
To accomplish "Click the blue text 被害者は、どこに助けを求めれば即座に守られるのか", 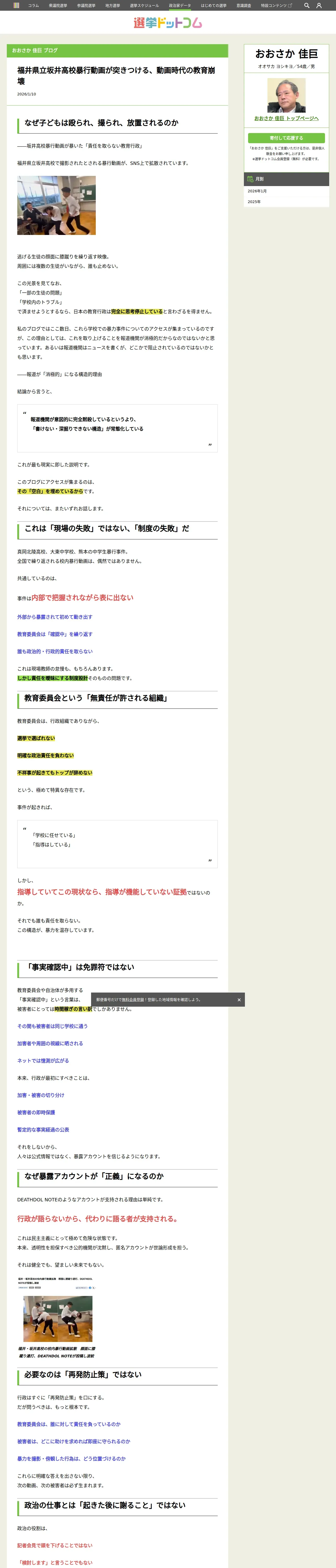I will tap(73, 1442).
